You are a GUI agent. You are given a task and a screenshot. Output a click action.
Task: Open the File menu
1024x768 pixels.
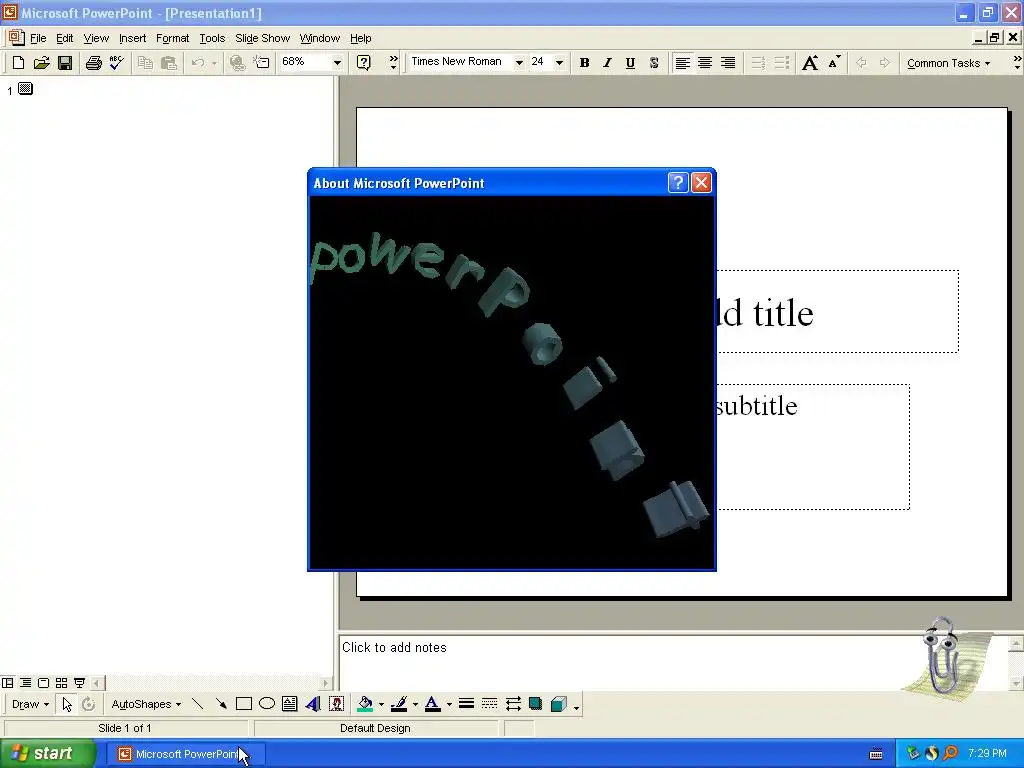[38, 38]
